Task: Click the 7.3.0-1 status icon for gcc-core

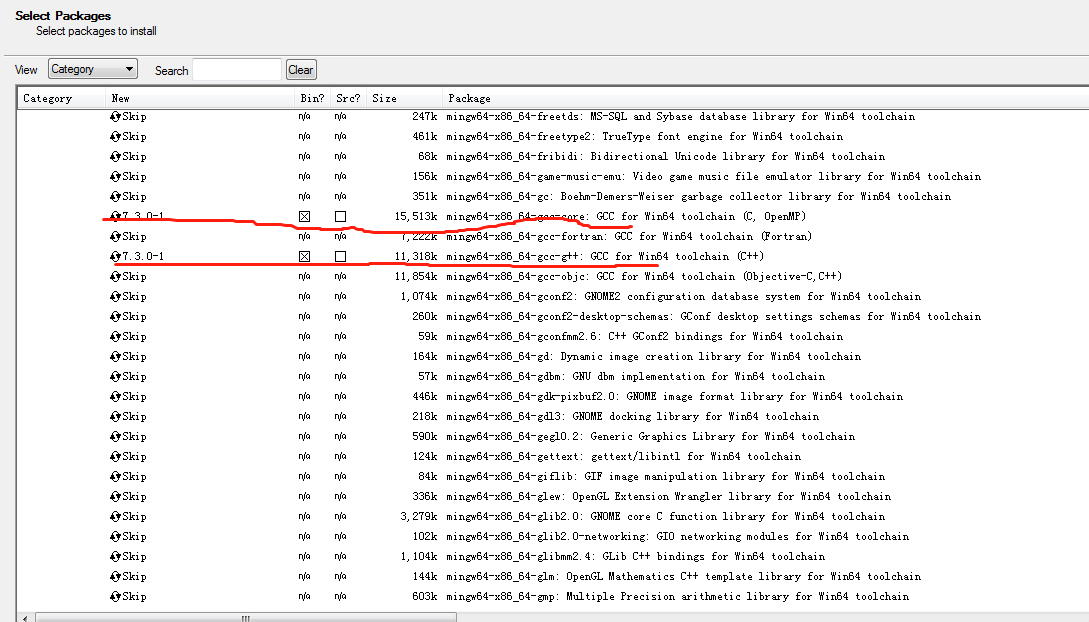Action: (114, 215)
